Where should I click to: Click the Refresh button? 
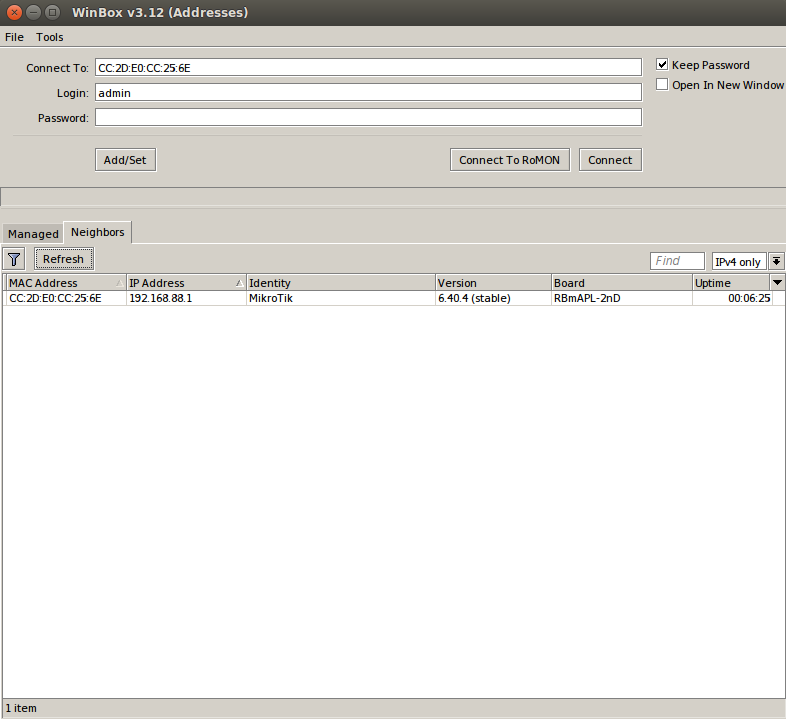[63, 259]
